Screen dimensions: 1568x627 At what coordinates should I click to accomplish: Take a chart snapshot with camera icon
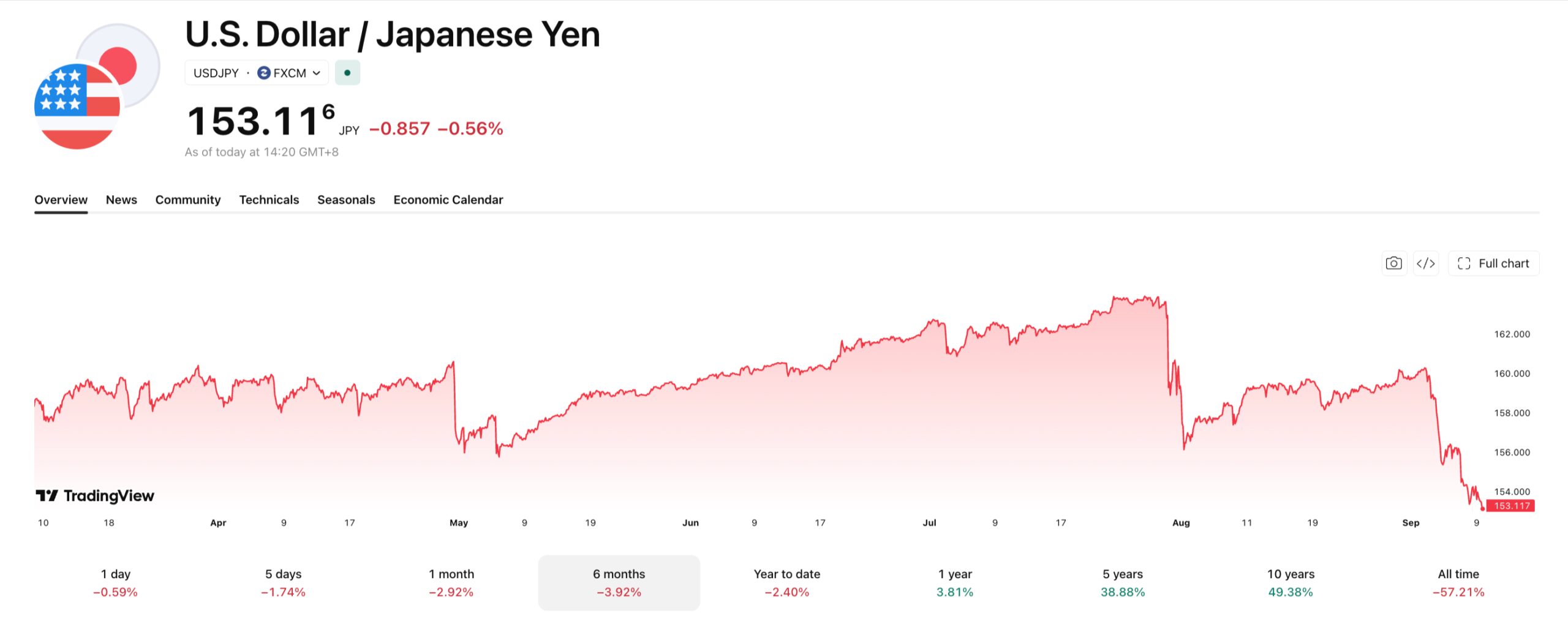(x=1393, y=263)
